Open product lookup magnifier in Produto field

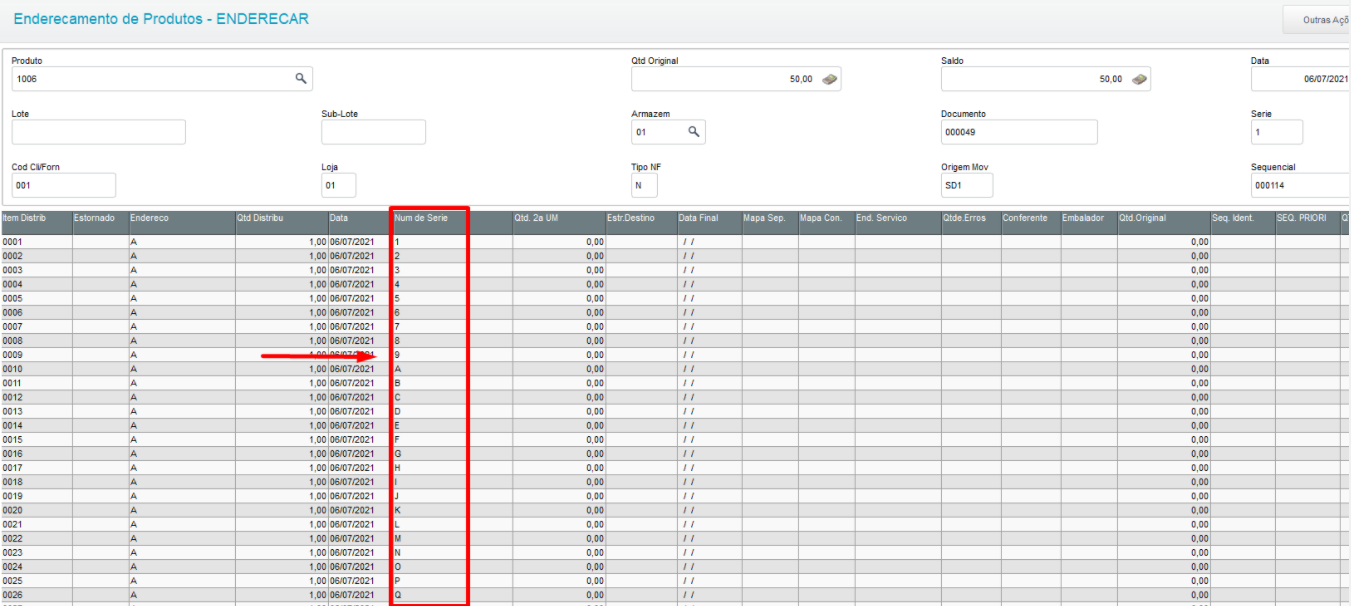tap(300, 78)
